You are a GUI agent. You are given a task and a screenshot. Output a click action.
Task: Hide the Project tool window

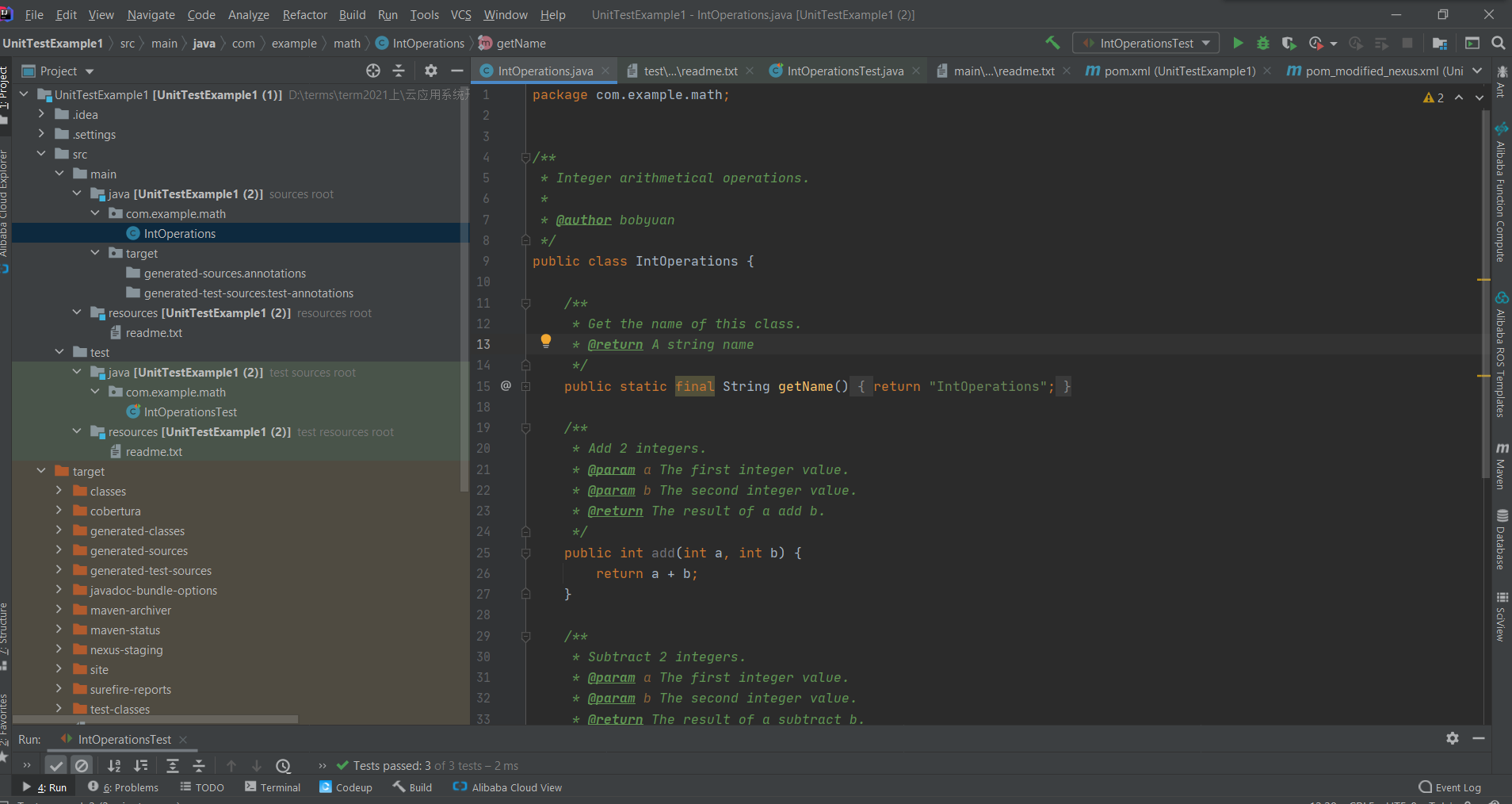[x=457, y=71]
